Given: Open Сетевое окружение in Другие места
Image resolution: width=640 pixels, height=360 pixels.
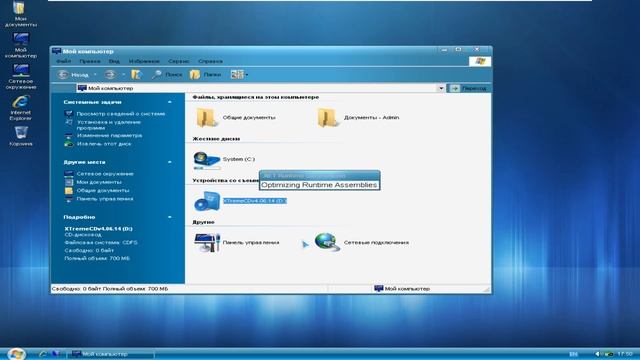Looking at the screenshot, I should click(105, 174).
